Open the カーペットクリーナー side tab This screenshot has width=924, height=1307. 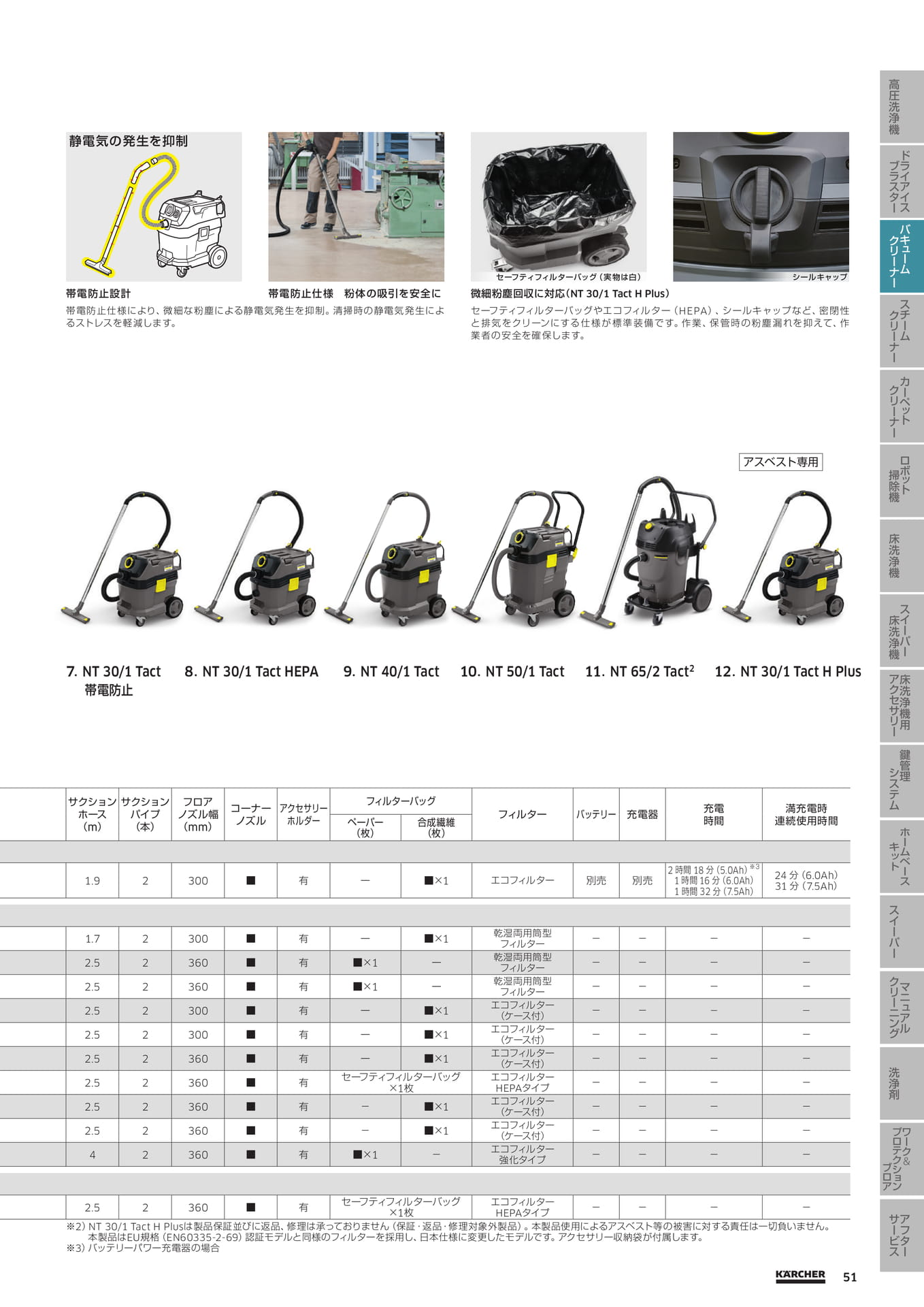[902, 406]
